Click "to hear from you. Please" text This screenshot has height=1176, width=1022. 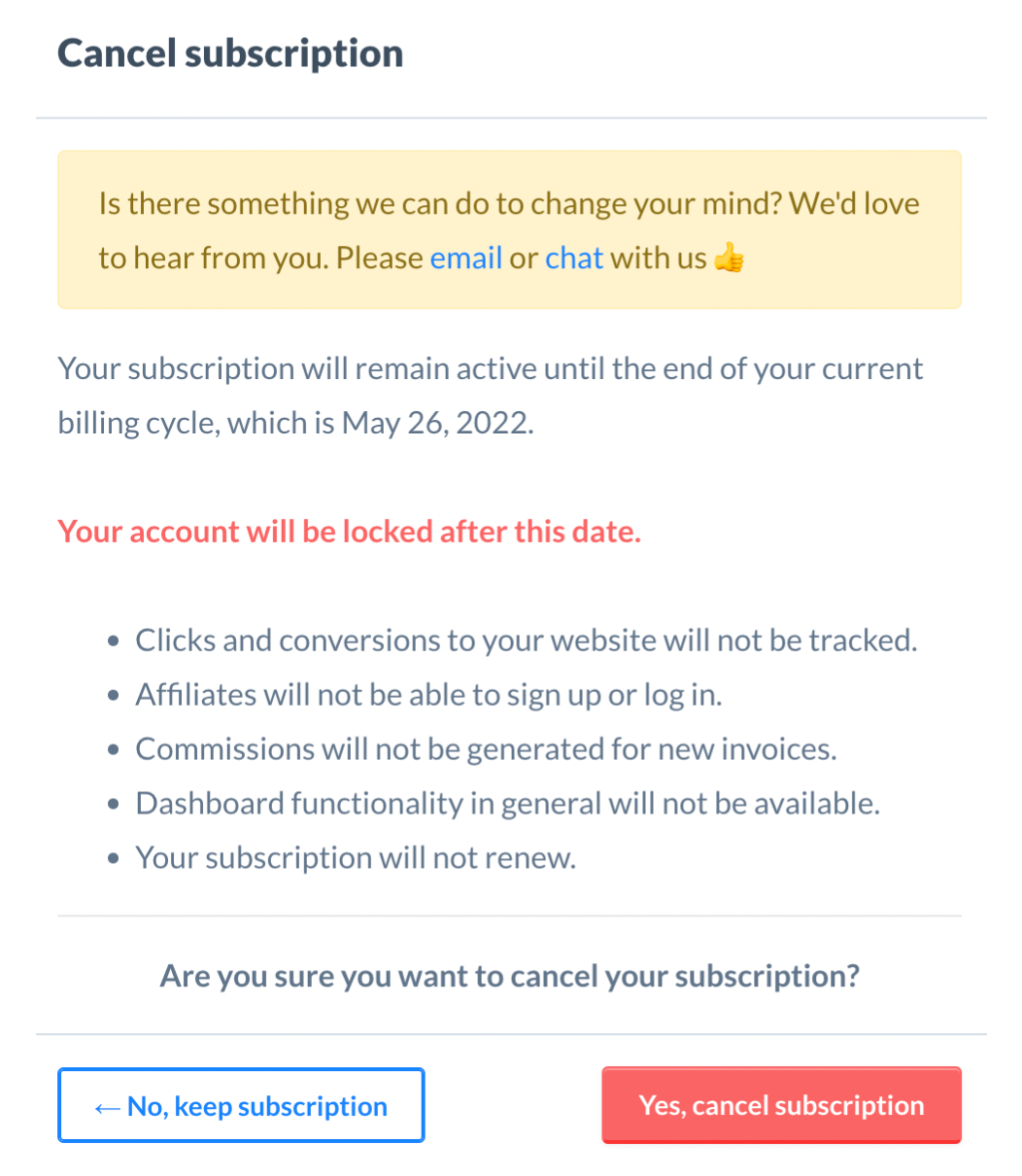point(260,258)
